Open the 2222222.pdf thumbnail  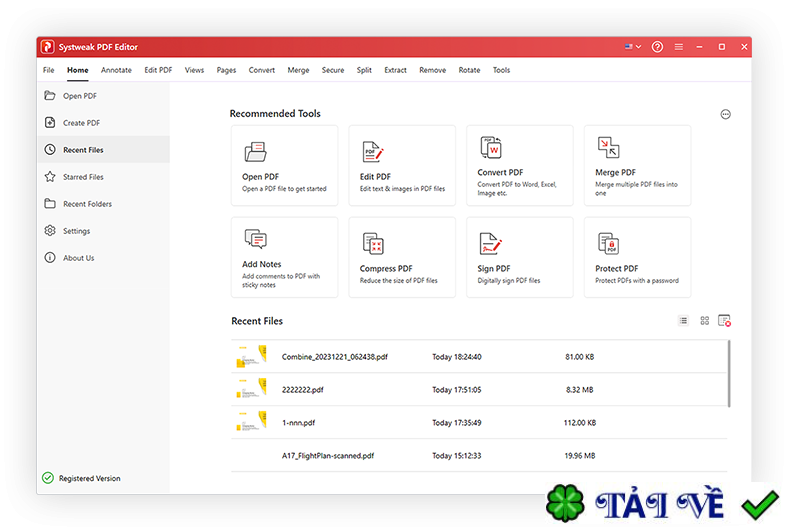pyautogui.click(x=251, y=389)
